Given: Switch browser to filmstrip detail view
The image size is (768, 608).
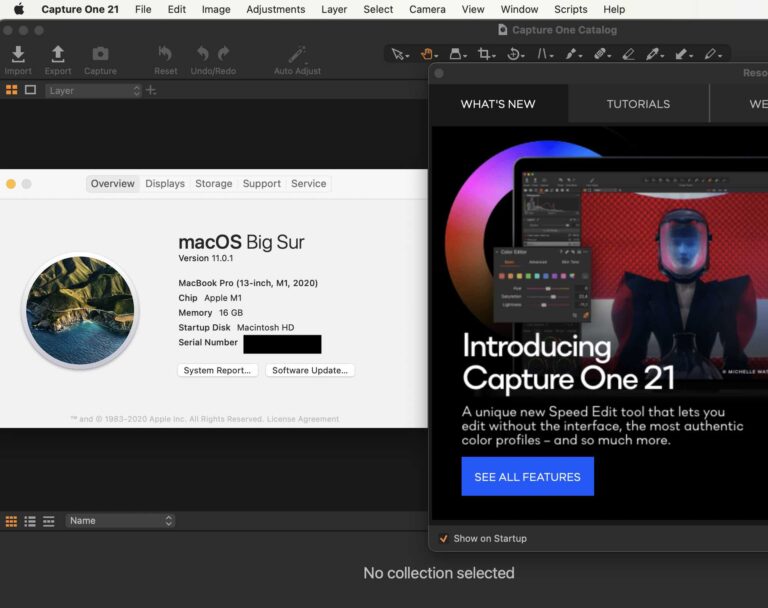Looking at the screenshot, I should pyautogui.click(x=48, y=521).
